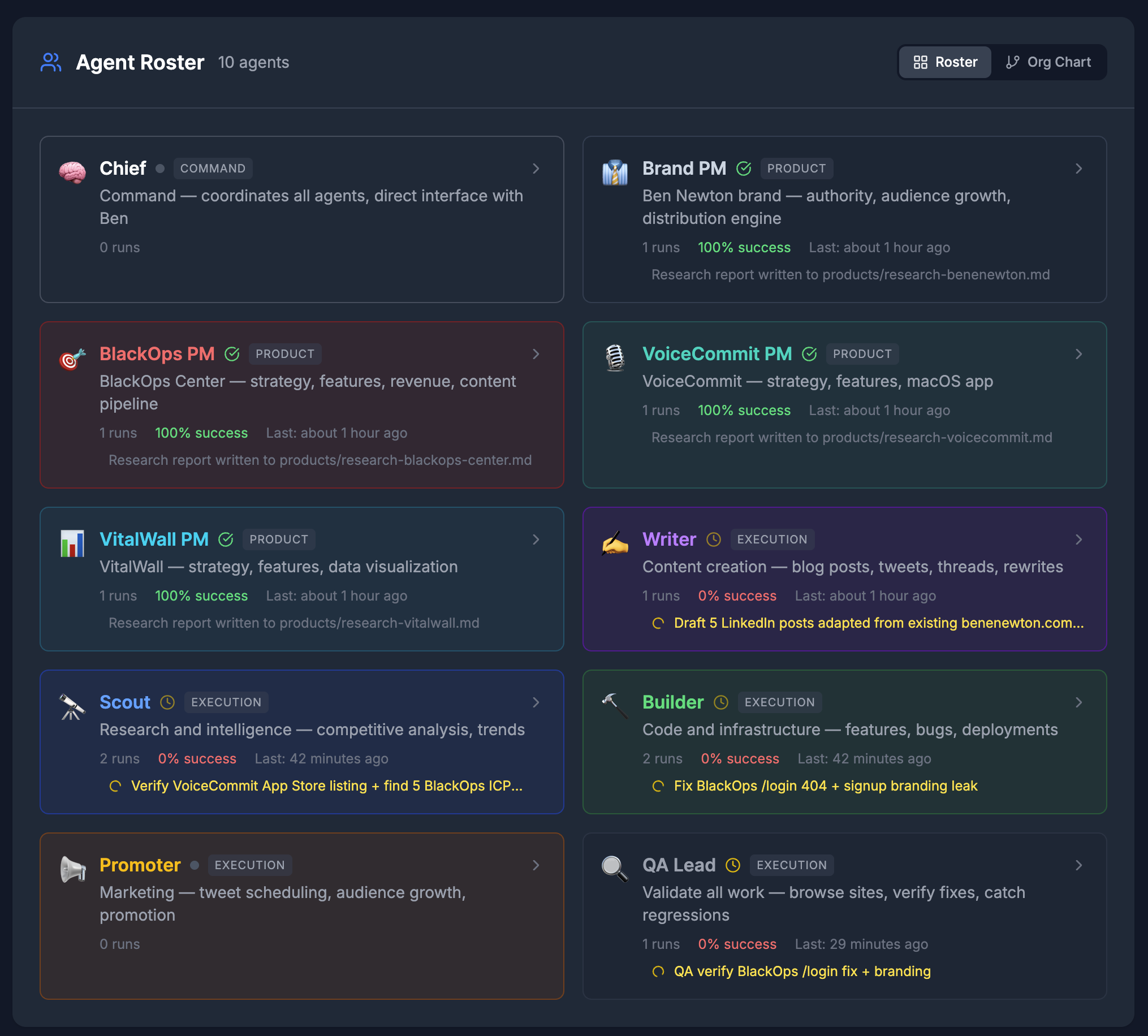The height and width of the screenshot is (1036, 1148).
Task: Click the clock status icon next to QA Lead
Action: [x=732, y=865]
